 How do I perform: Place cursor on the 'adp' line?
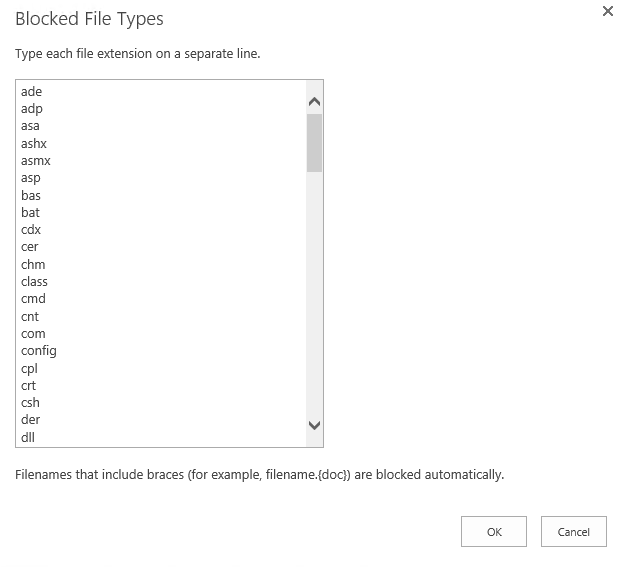[x=31, y=109]
